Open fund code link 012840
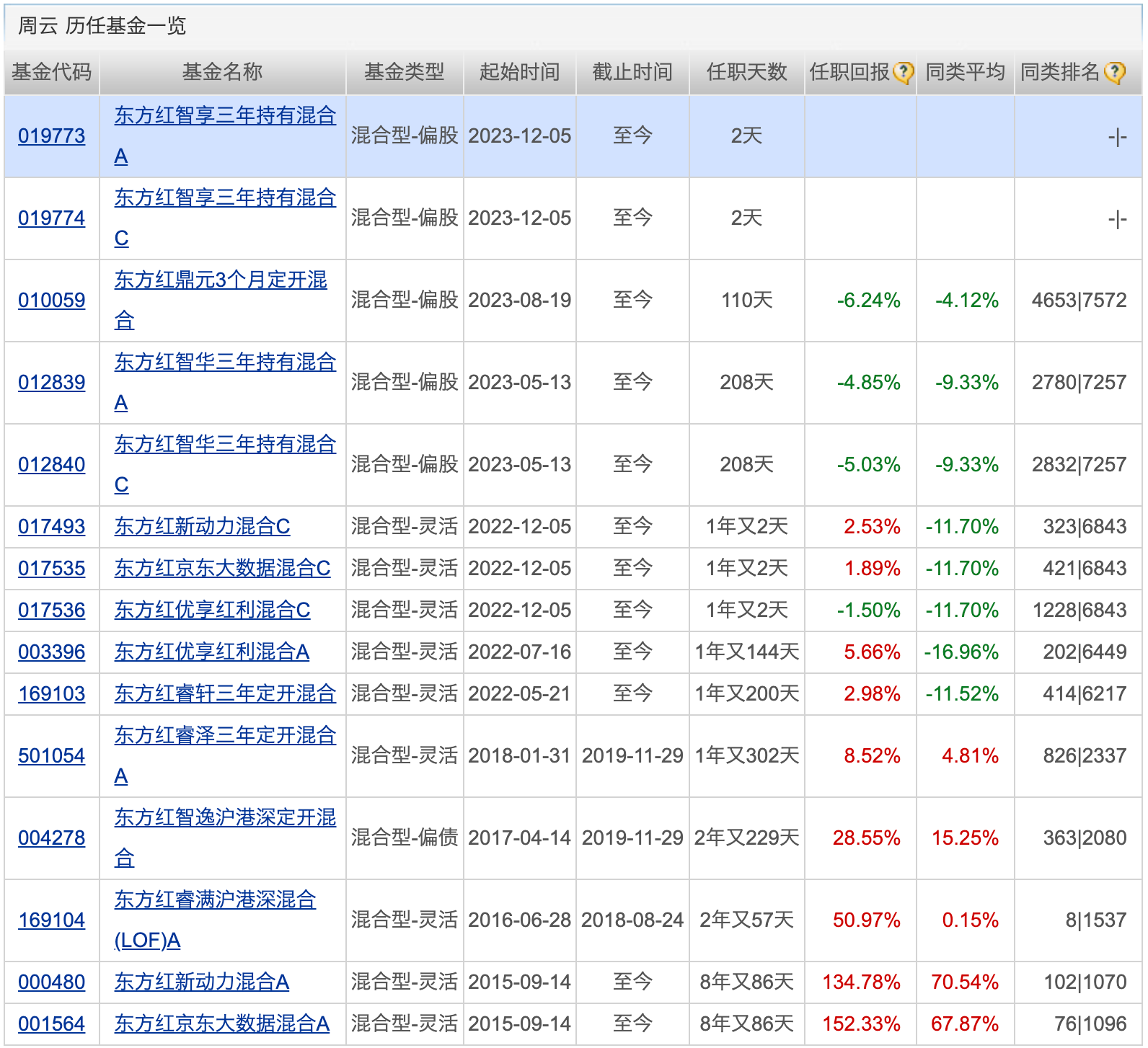1148x1048 pixels. coord(52,465)
